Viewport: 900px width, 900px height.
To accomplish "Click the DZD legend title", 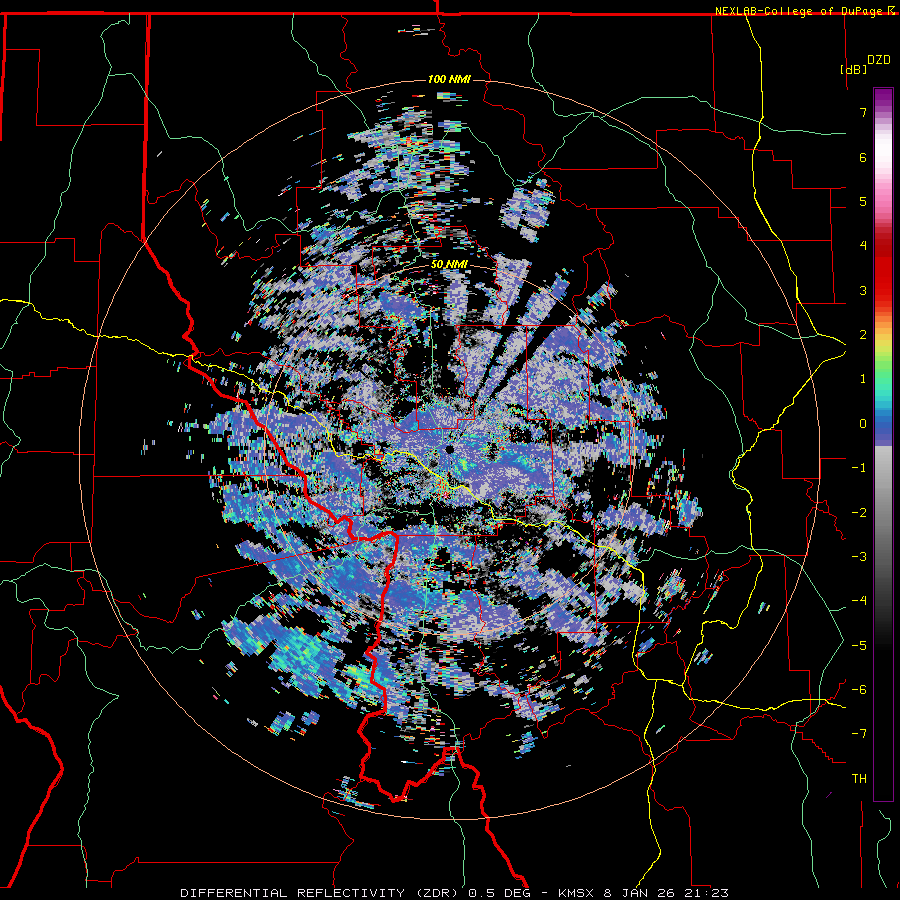I will pyautogui.click(x=878, y=60).
